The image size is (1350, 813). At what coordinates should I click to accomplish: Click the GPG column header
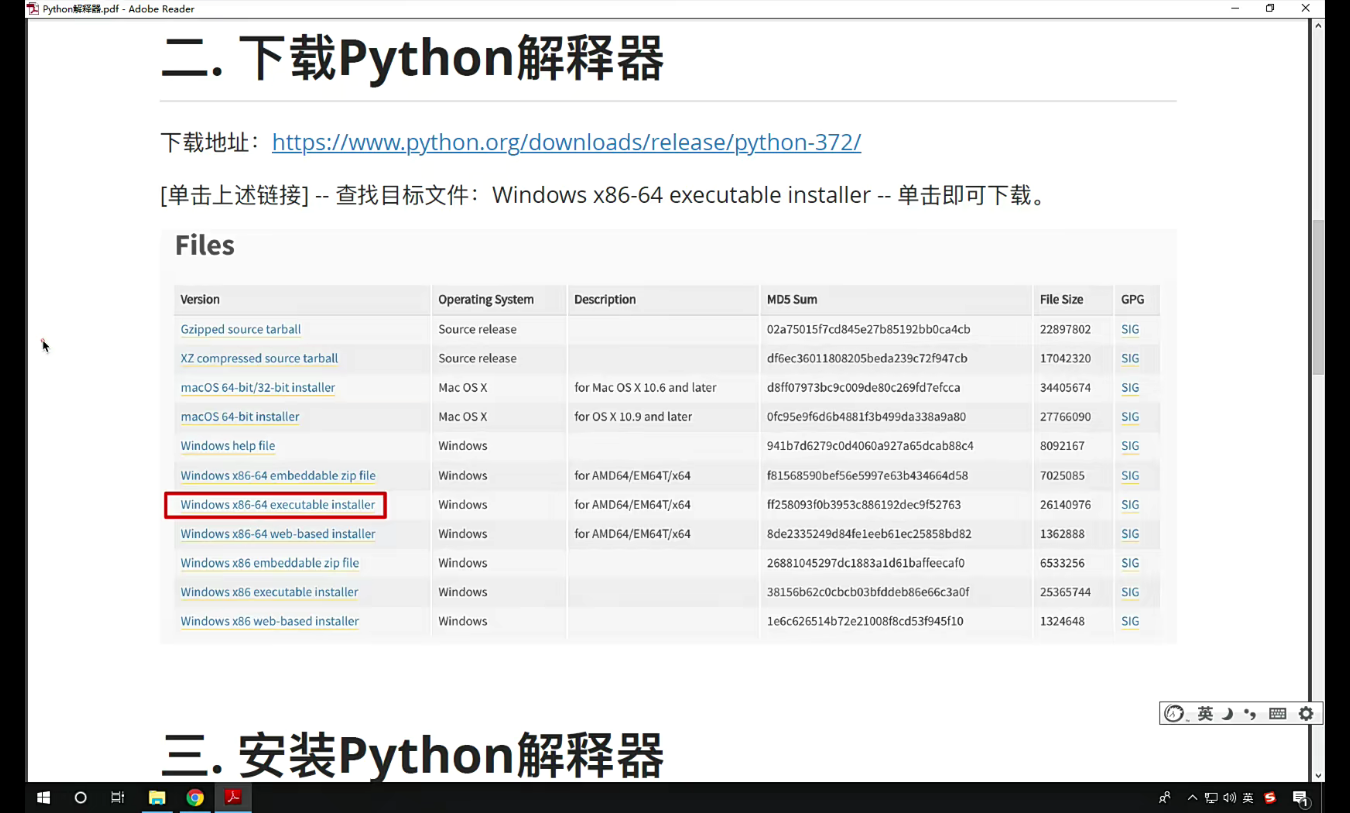tap(1132, 299)
